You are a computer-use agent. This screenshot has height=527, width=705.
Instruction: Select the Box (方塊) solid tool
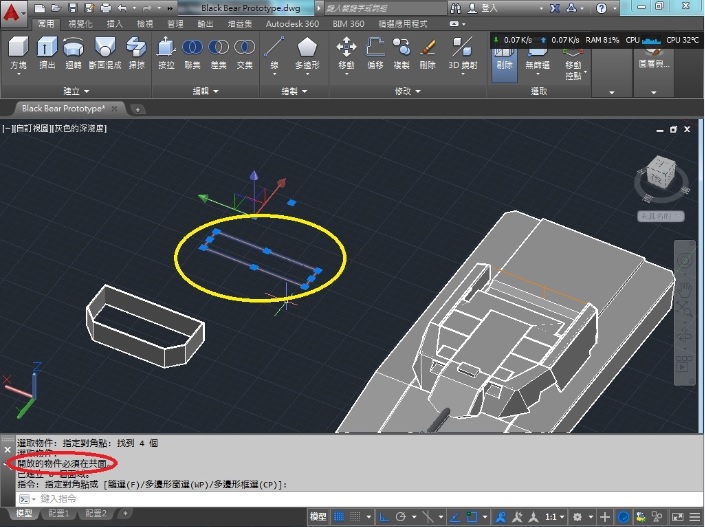click(x=18, y=54)
